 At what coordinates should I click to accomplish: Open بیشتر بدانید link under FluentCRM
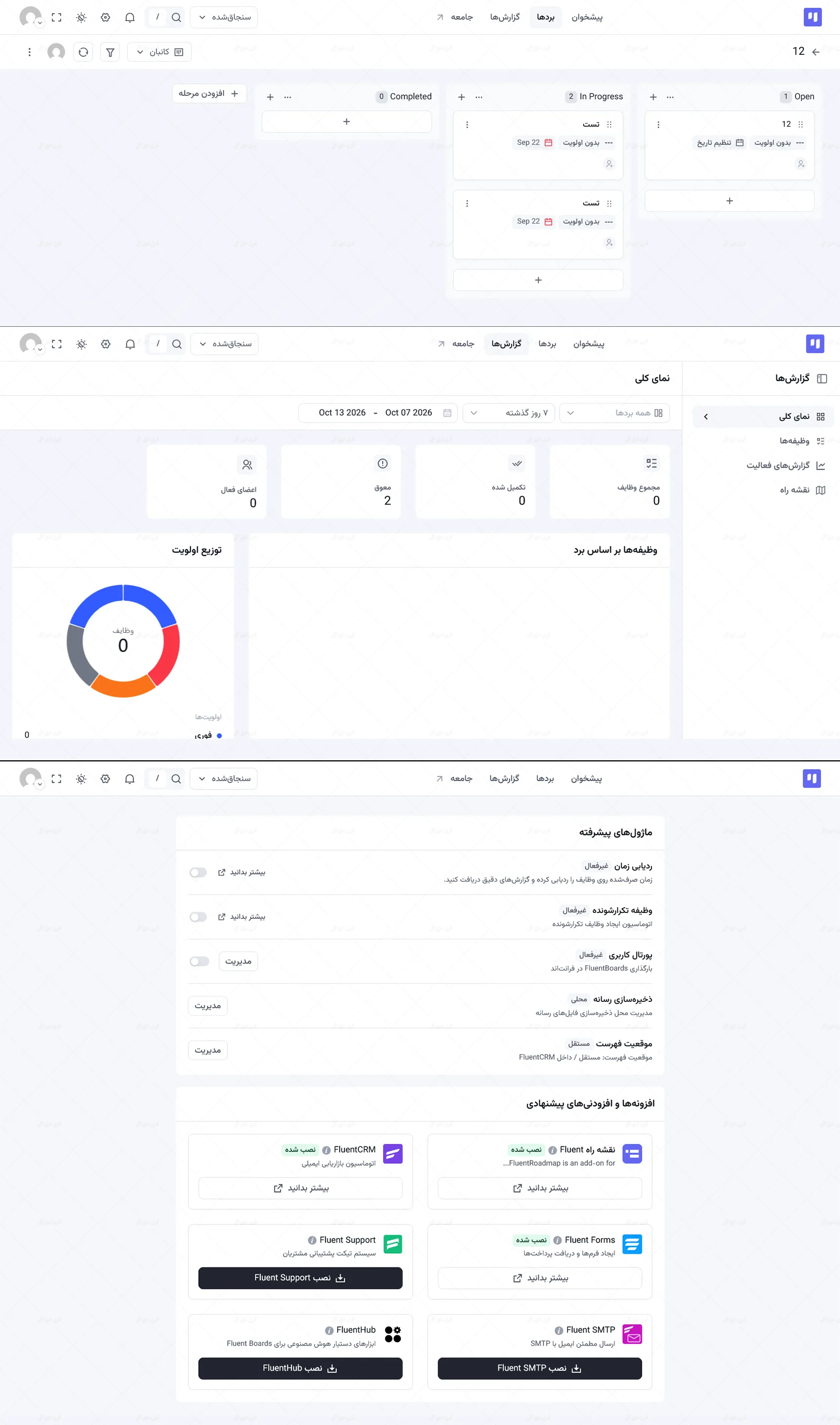[x=300, y=1188]
